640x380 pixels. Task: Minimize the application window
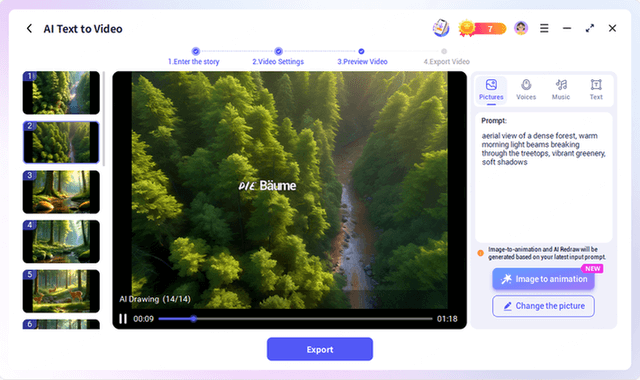point(567,28)
